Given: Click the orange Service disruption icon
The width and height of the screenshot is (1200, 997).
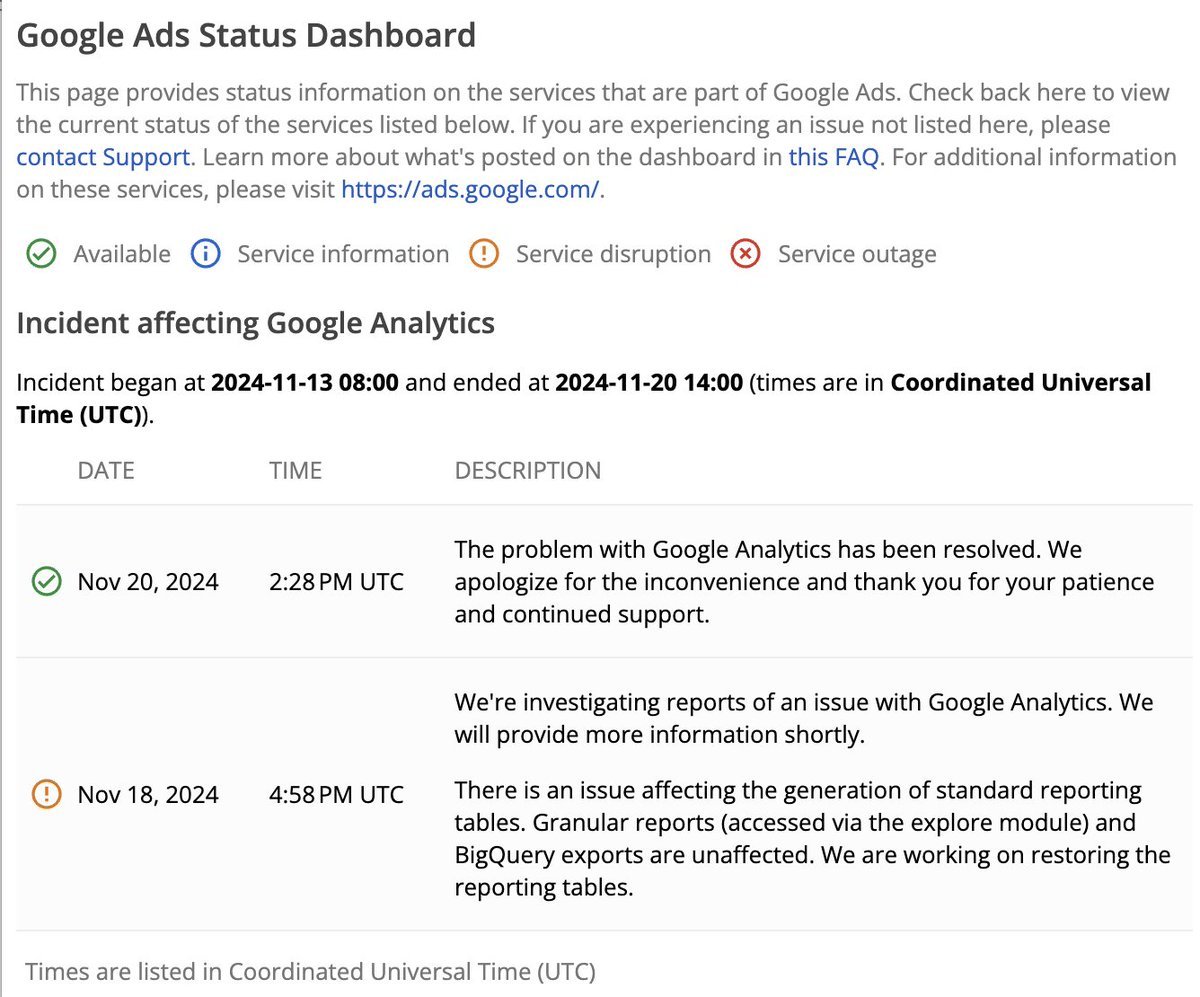Looking at the screenshot, I should click(484, 254).
